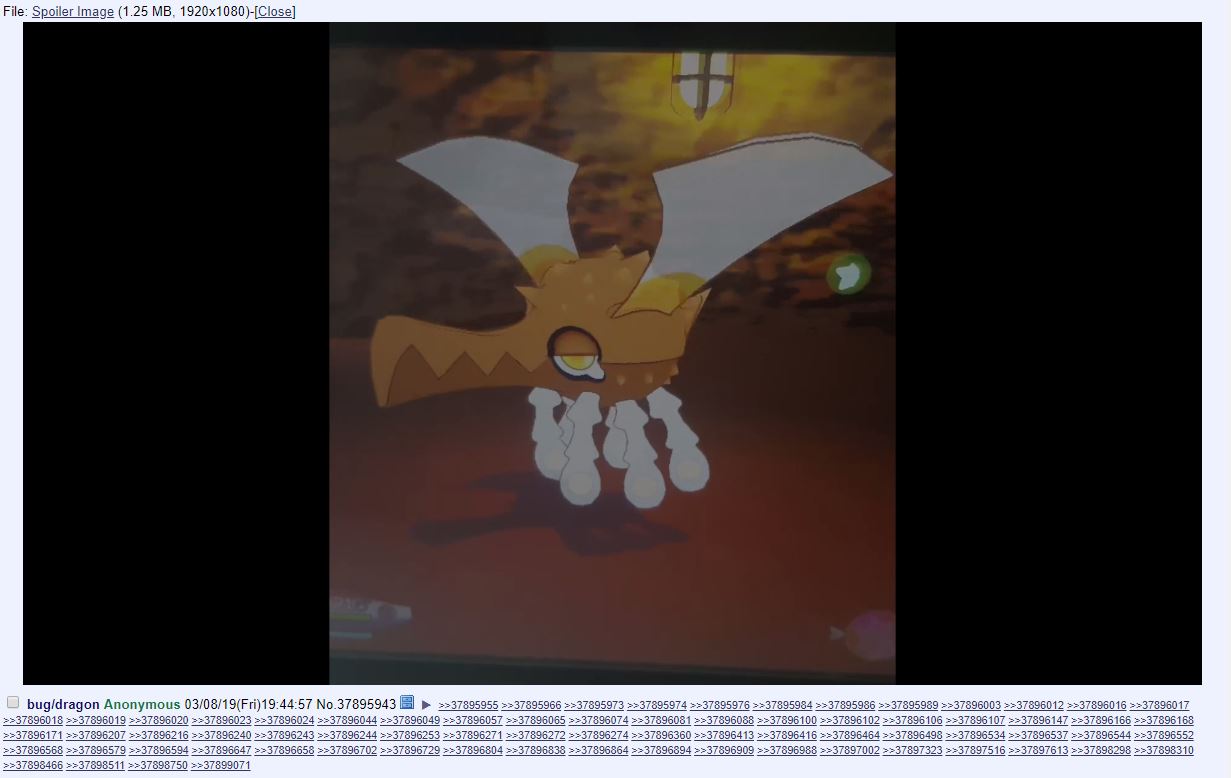The image size is (1231, 778).
Task: Go to reply >>37896360
Action: pos(661,736)
